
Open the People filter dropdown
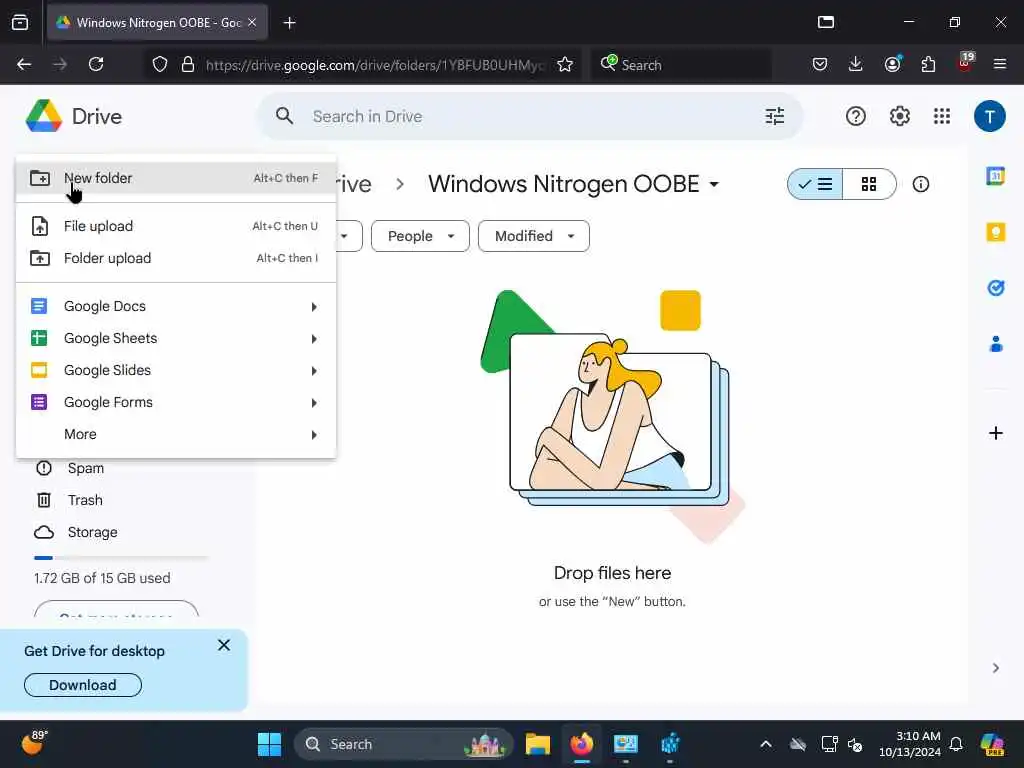(420, 236)
